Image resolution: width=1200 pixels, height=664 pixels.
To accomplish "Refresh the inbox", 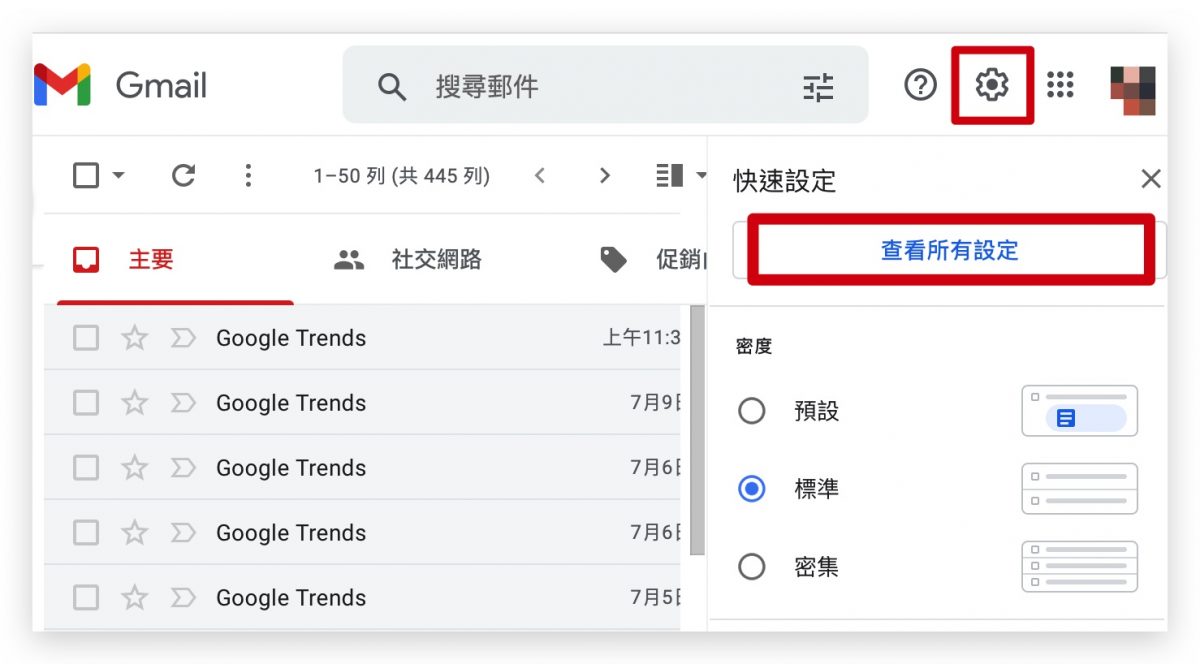I will point(183,176).
